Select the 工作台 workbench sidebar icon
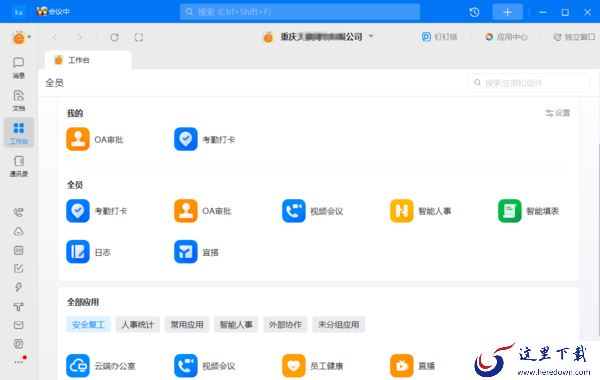Image resolution: width=600 pixels, height=380 pixels. pyautogui.click(x=19, y=132)
